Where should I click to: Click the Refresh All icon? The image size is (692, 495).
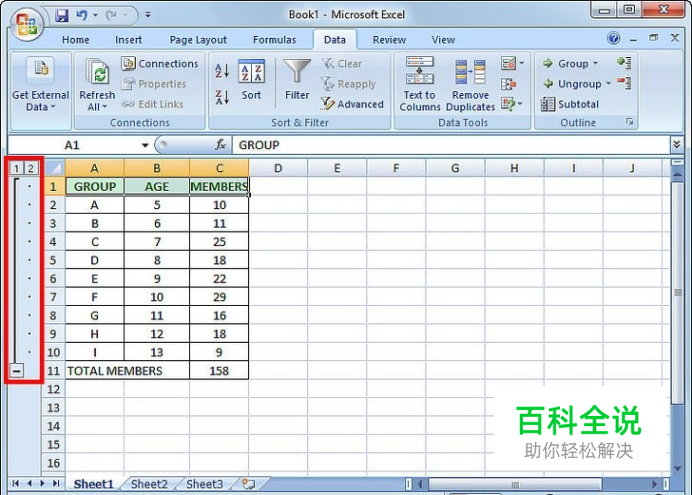click(x=97, y=73)
